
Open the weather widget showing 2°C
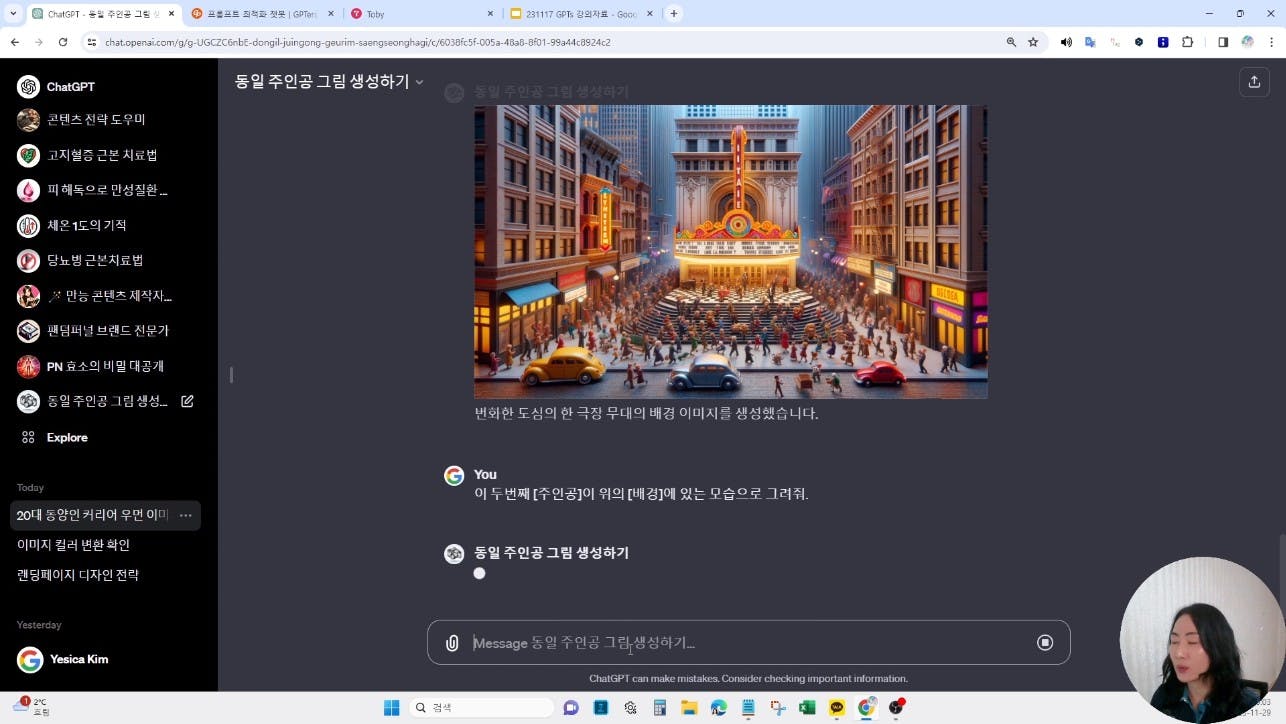coord(32,707)
